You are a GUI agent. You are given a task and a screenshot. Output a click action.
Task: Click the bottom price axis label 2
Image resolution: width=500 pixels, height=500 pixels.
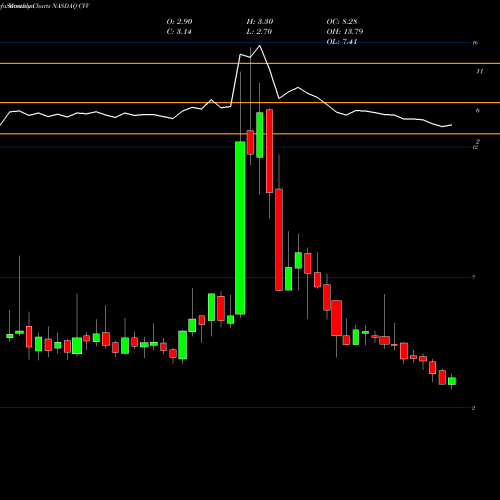(x=473, y=408)
